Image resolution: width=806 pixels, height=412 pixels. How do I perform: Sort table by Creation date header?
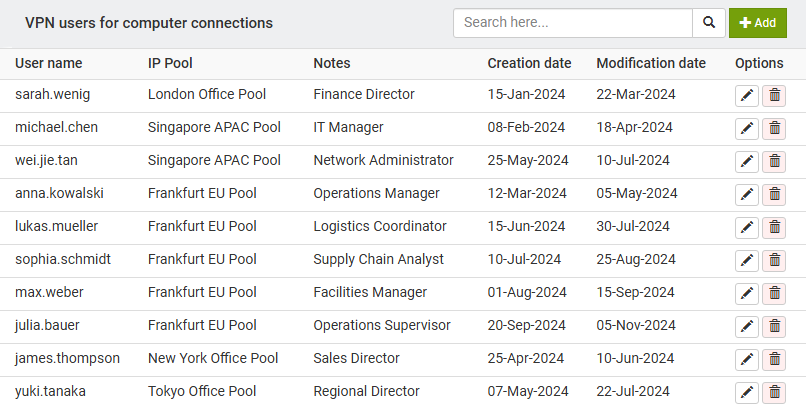click(x=529, y=63)
